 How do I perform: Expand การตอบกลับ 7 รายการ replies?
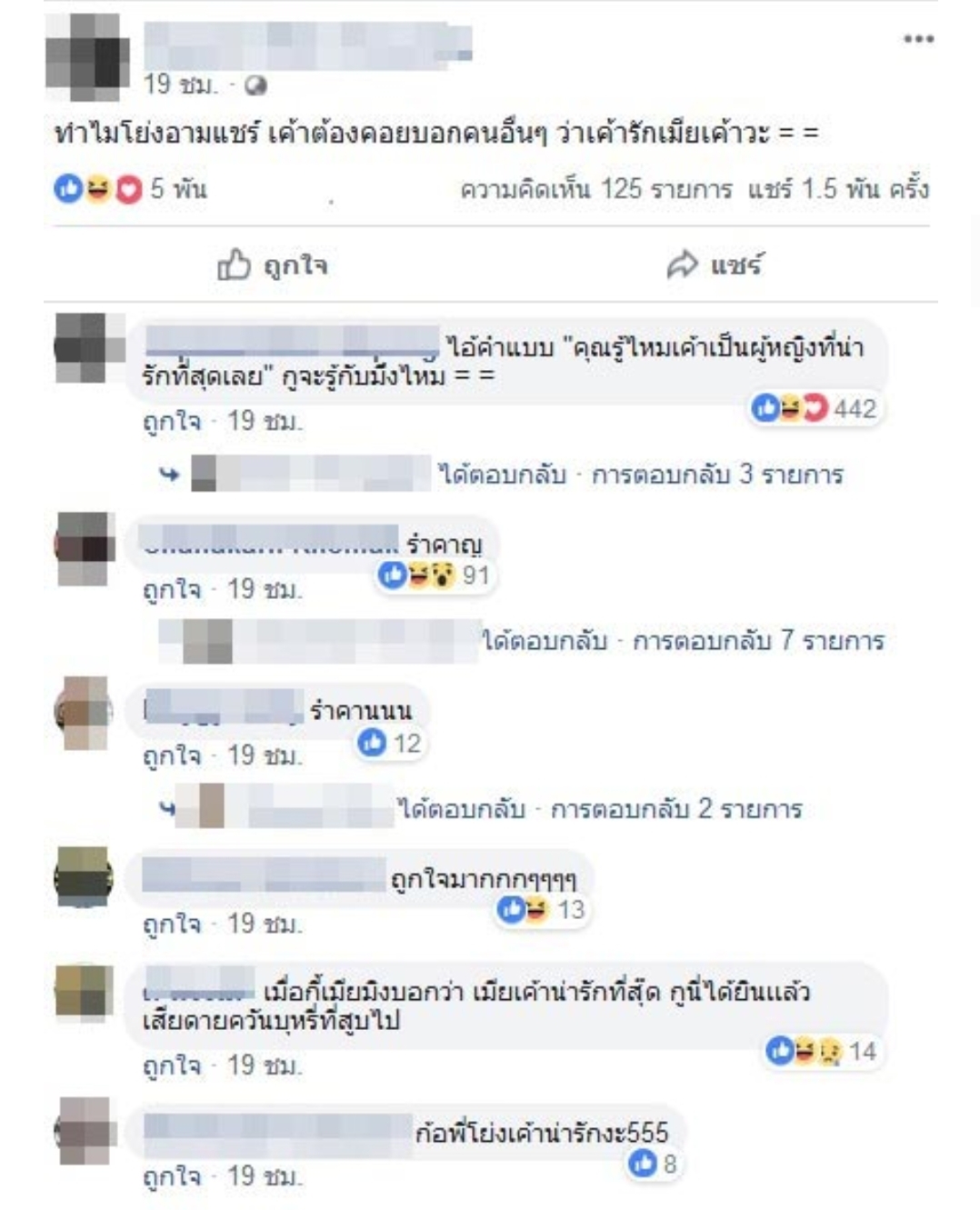758,641
